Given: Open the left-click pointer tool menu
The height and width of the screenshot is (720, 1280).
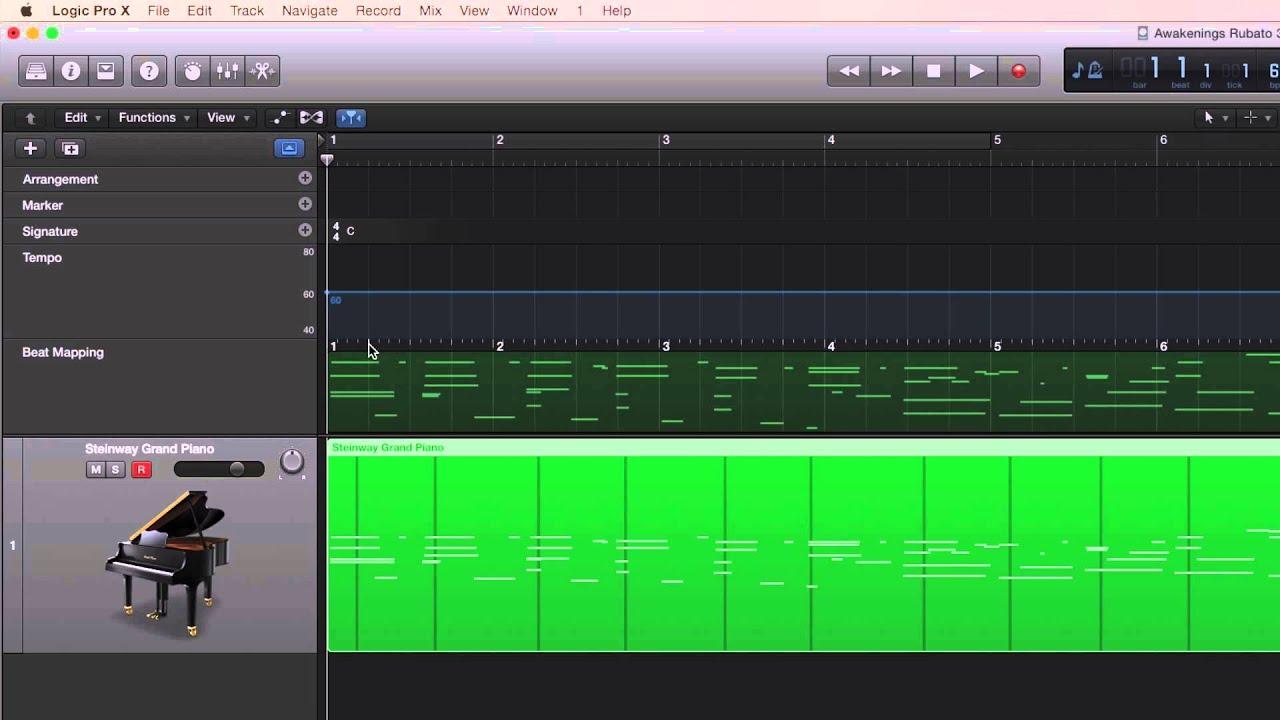Looking at the screenshot, I should 1215,118.
